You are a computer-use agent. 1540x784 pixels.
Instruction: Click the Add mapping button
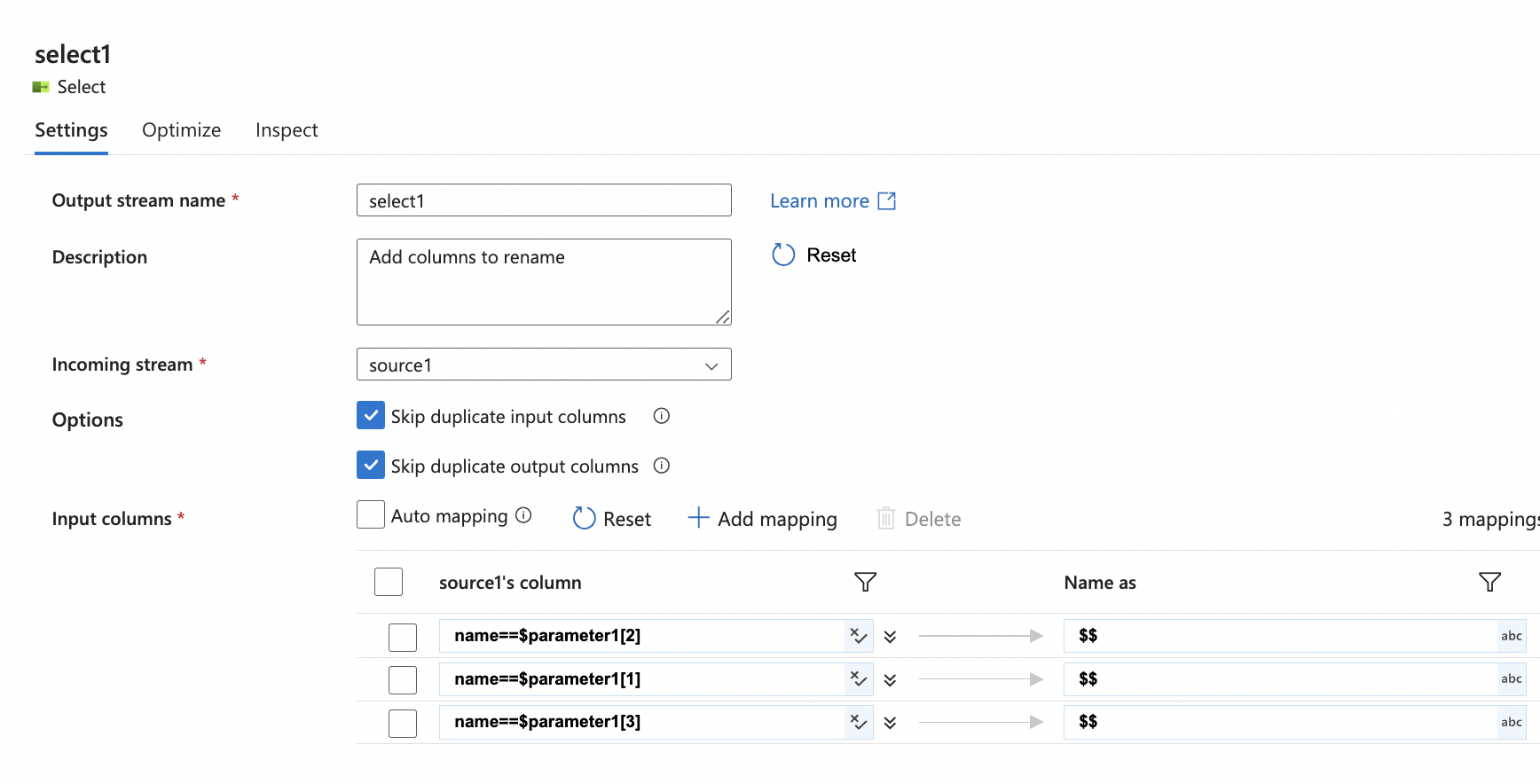click(763, 519)
